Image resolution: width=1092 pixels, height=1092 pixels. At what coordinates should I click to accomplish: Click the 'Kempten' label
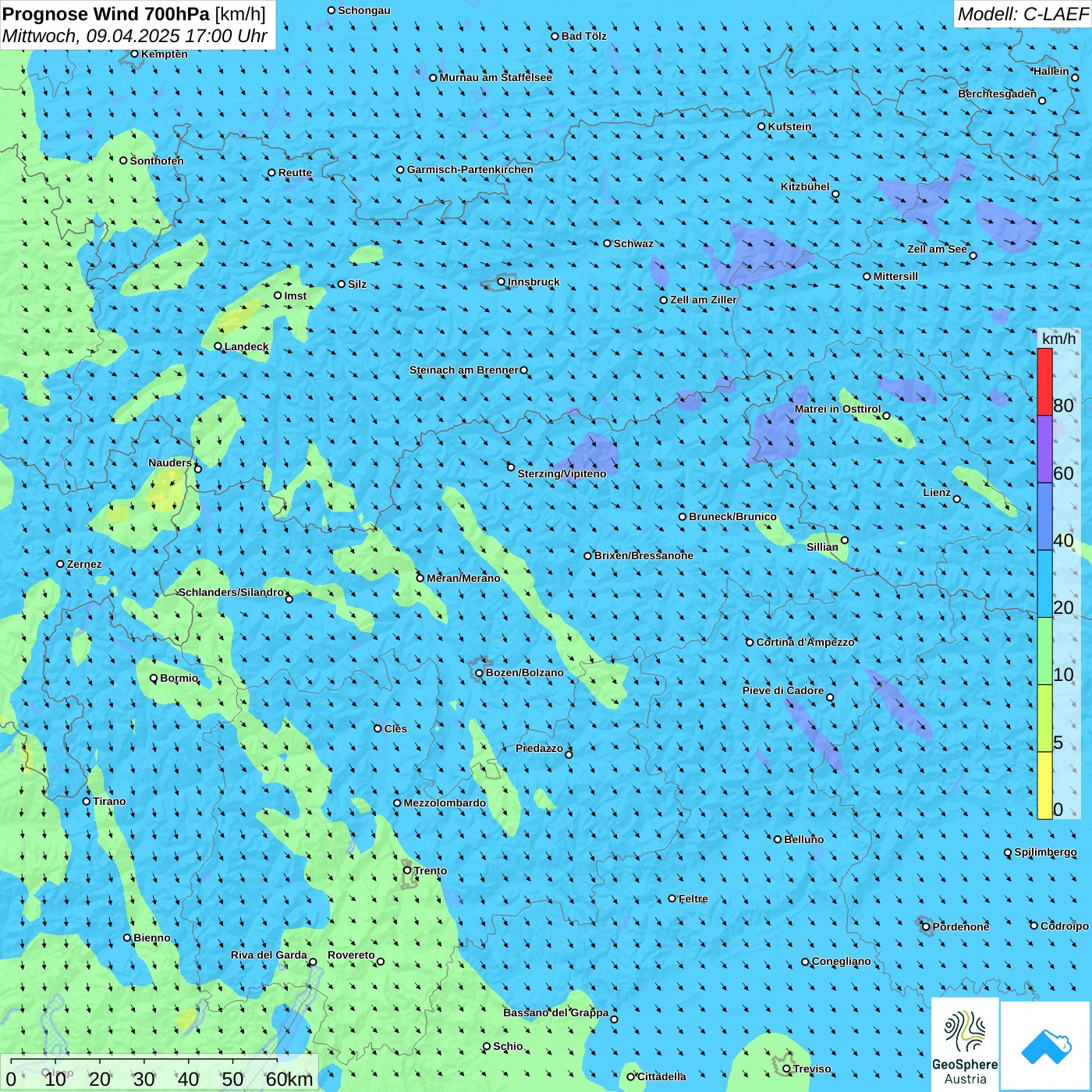(165, 54)
